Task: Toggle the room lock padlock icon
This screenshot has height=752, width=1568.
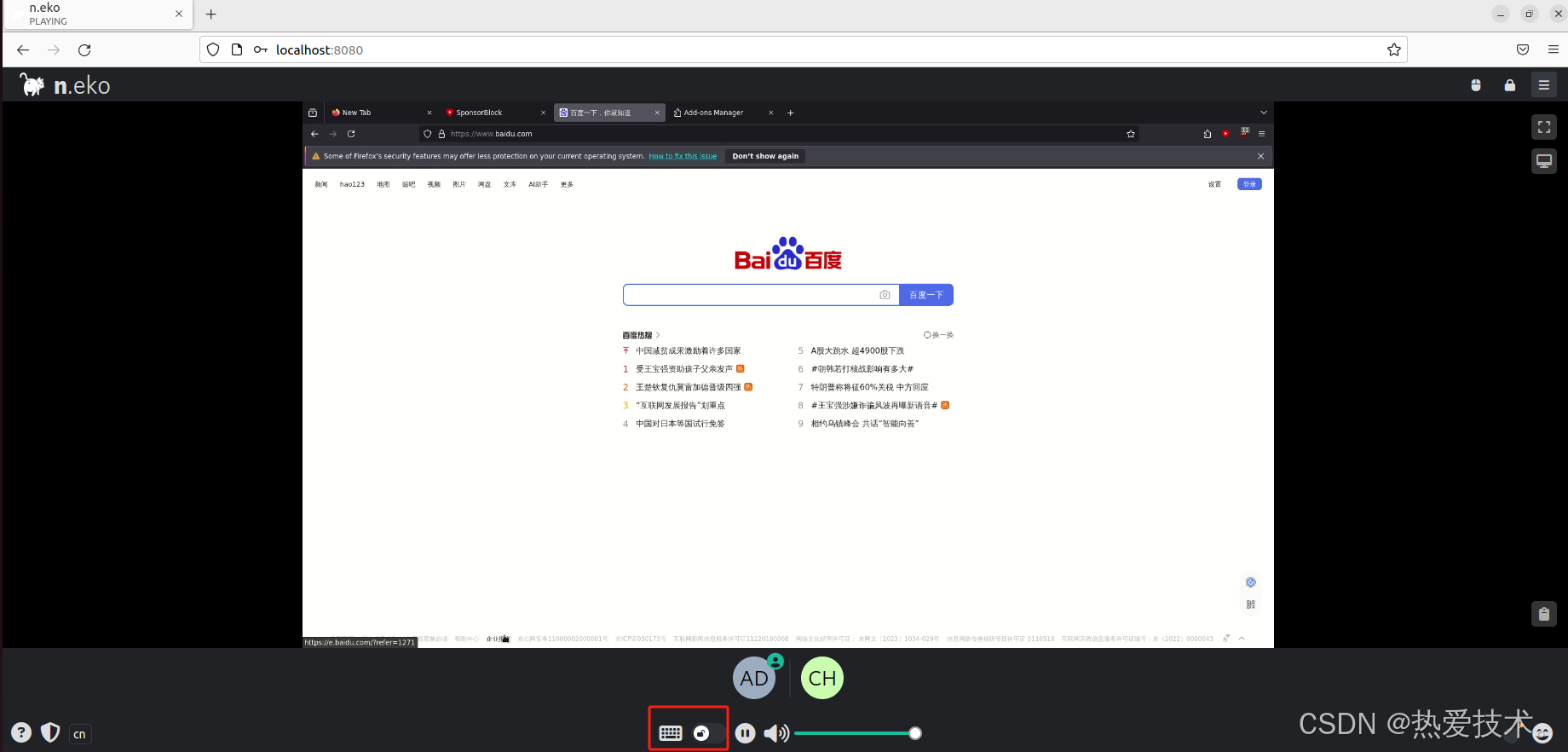Action: pyautogui.click(x=1510, y=85)
